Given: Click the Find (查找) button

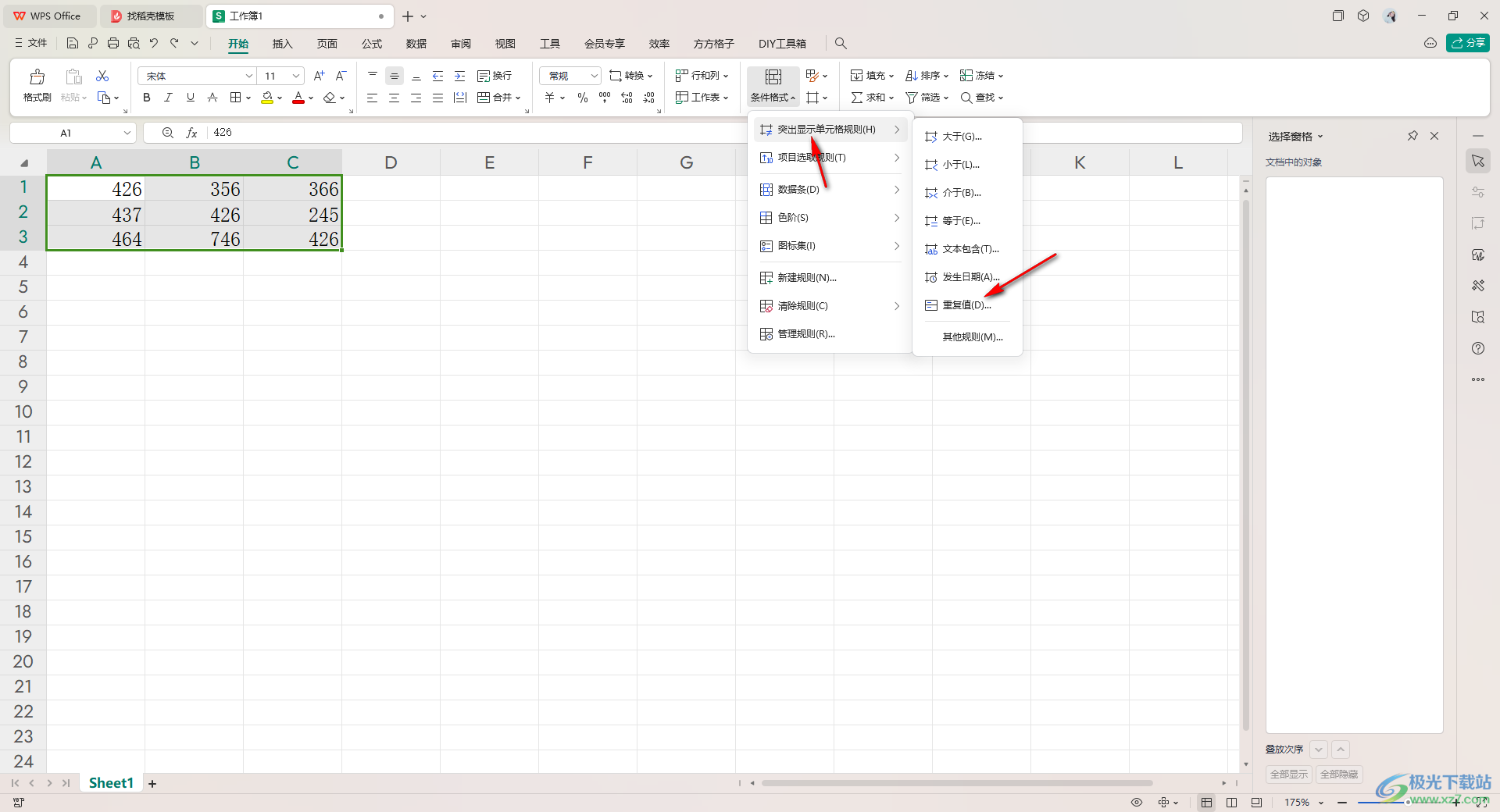Looking at the screenshot, I should 981,98.
